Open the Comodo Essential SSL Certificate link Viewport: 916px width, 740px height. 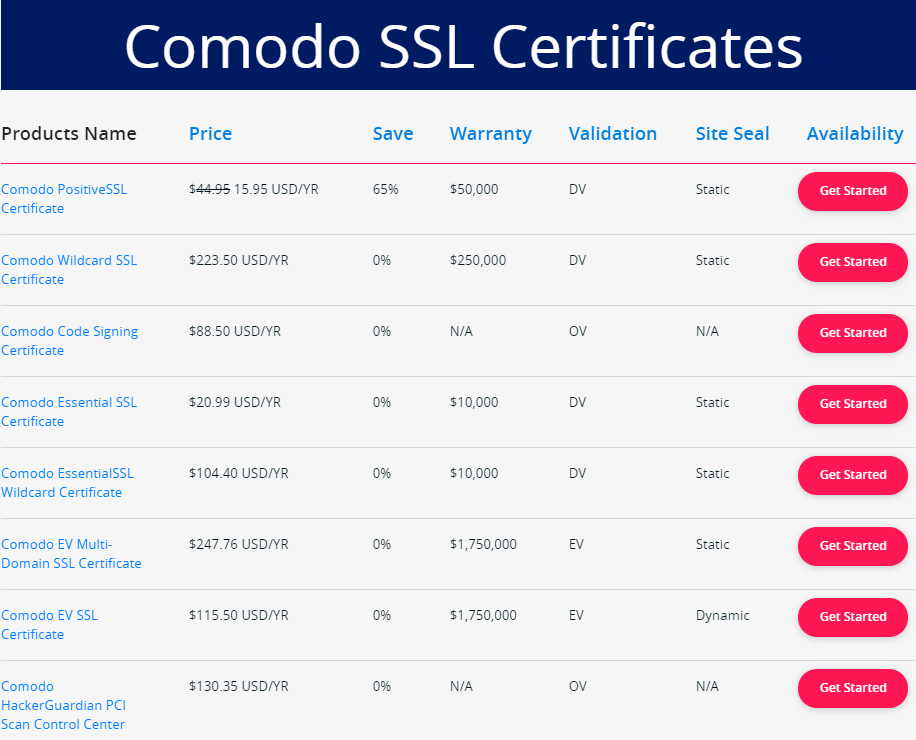[x=68, y=412]
